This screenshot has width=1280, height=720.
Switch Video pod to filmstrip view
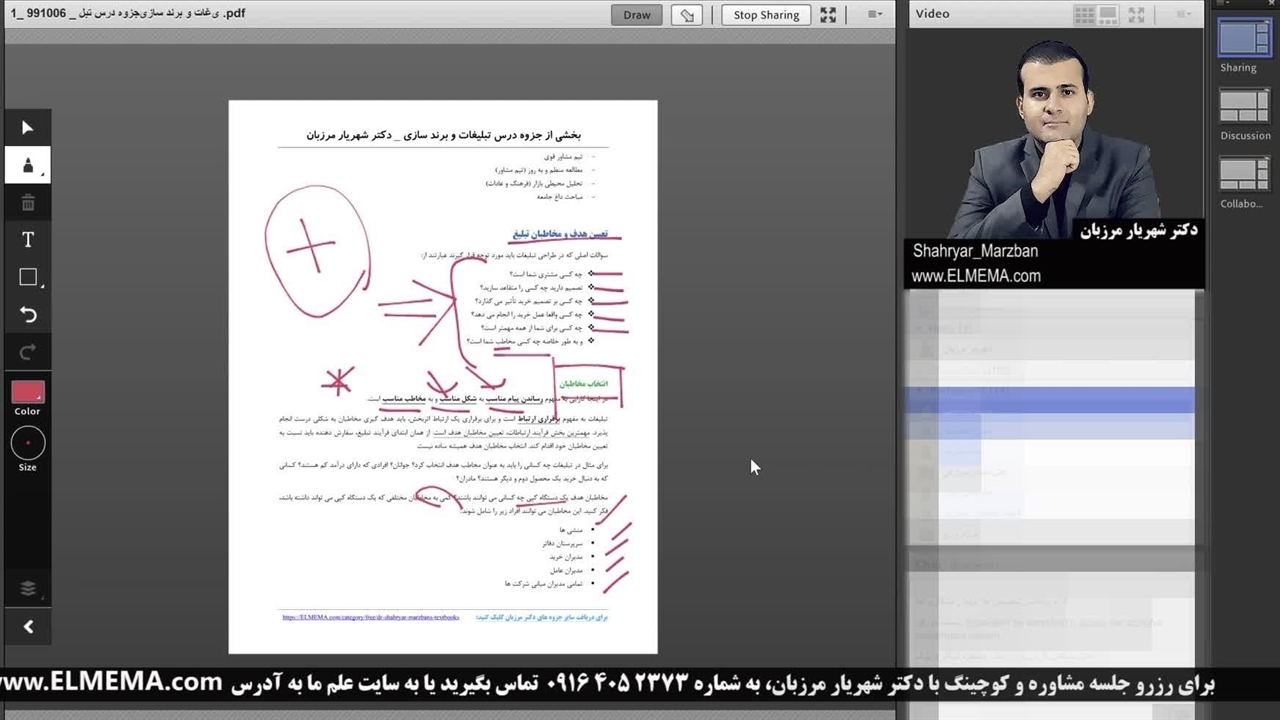pos(1109,15)
